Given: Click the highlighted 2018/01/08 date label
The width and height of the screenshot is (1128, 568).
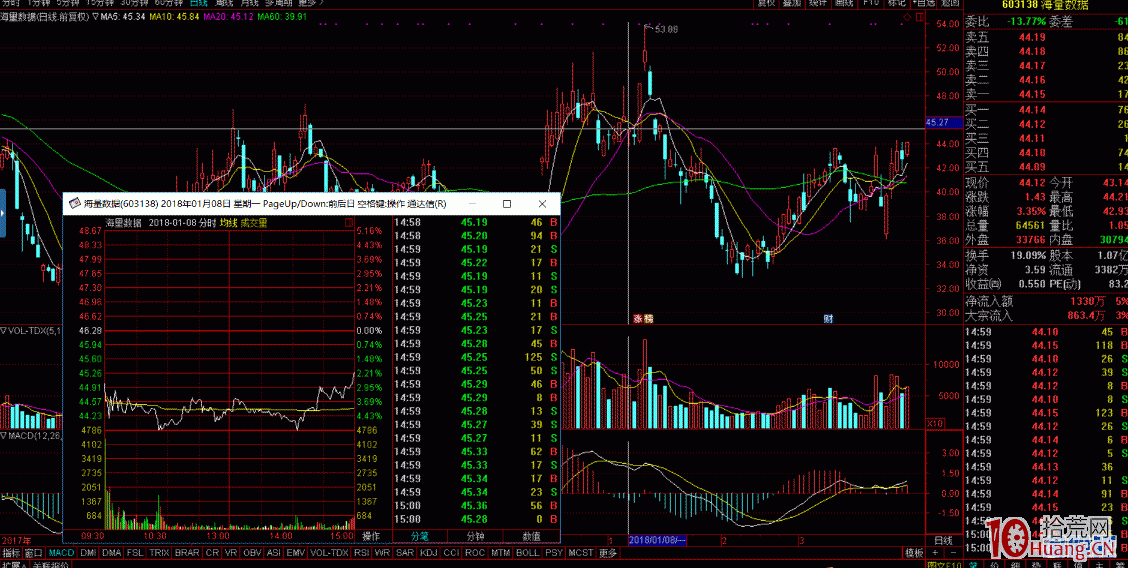Looking at the screenshot, I should 658,539.
